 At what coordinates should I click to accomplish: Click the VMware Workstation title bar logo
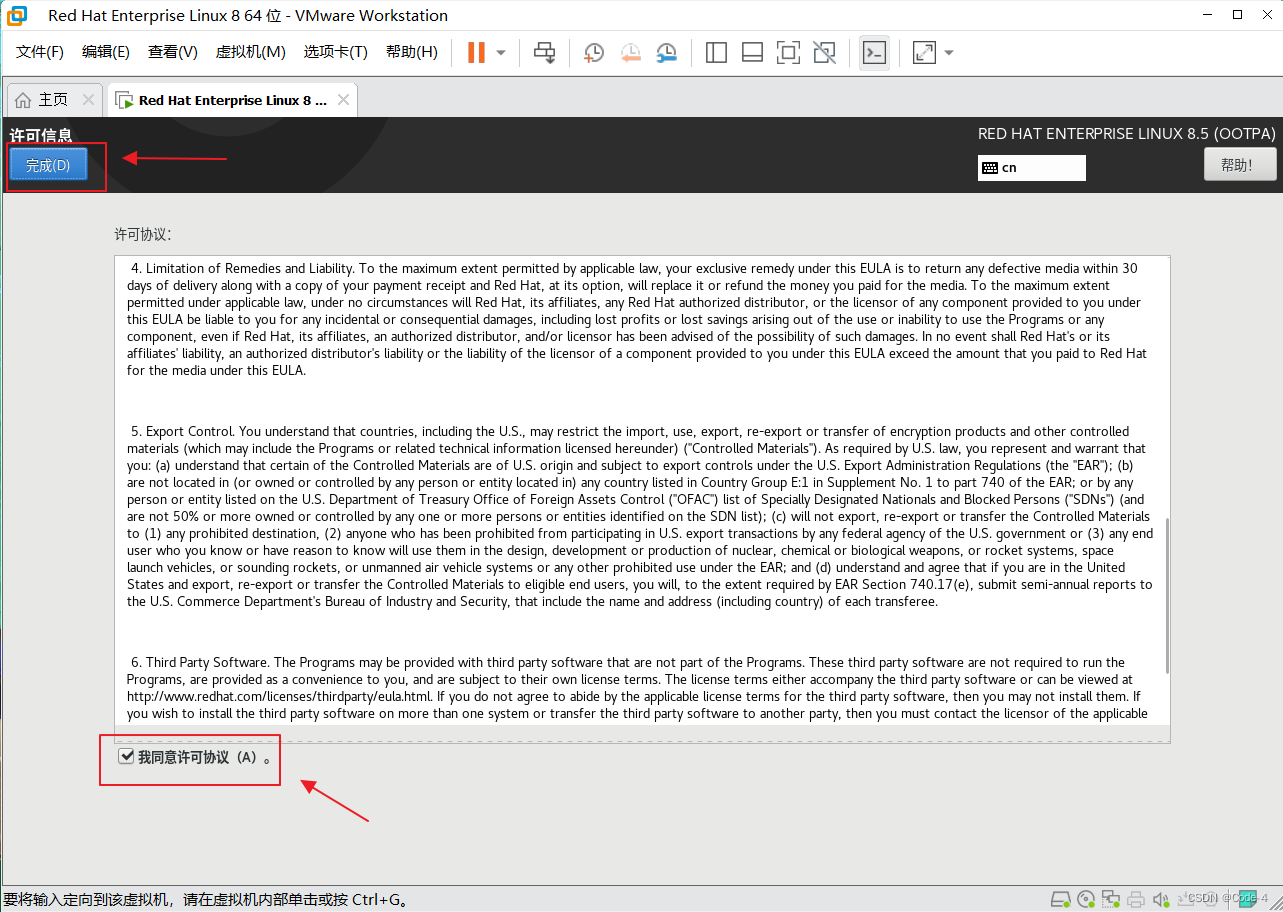(17, 15)
